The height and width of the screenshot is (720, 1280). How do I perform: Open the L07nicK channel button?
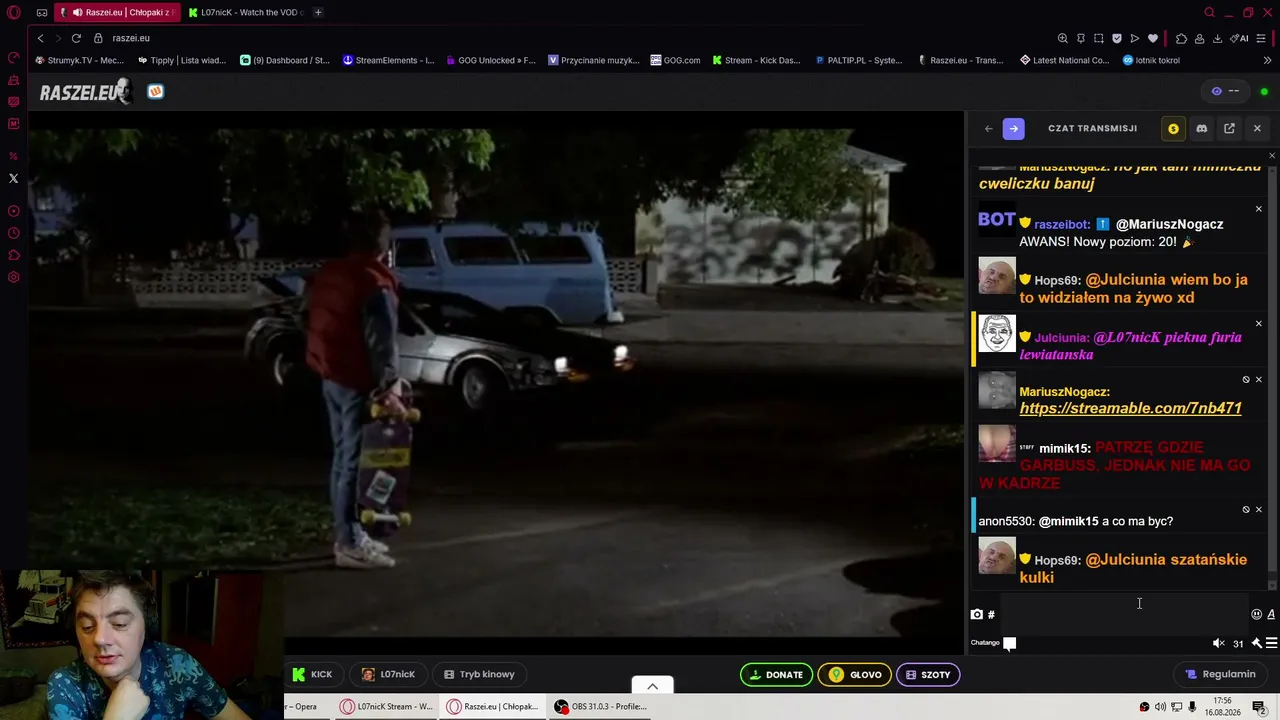(x=388, y=674)
